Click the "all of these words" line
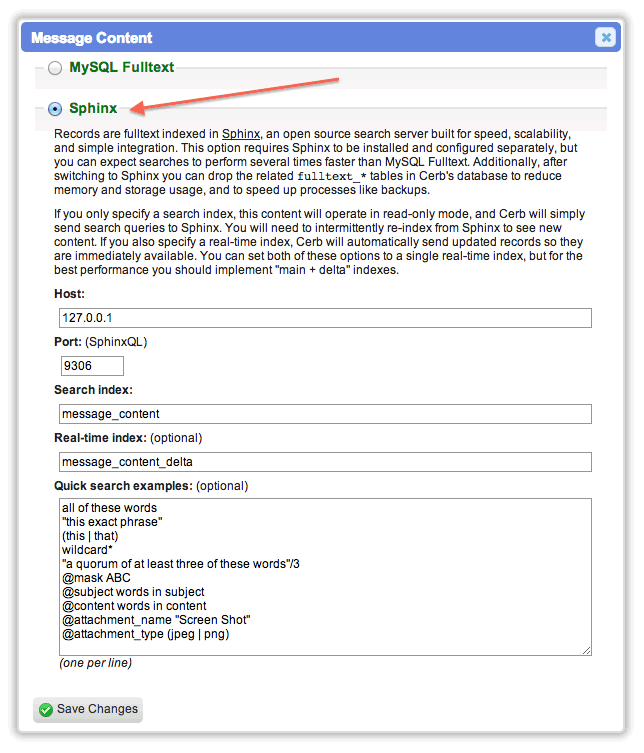The width and height of the screenshot is (644, 753). coord(109,508)
